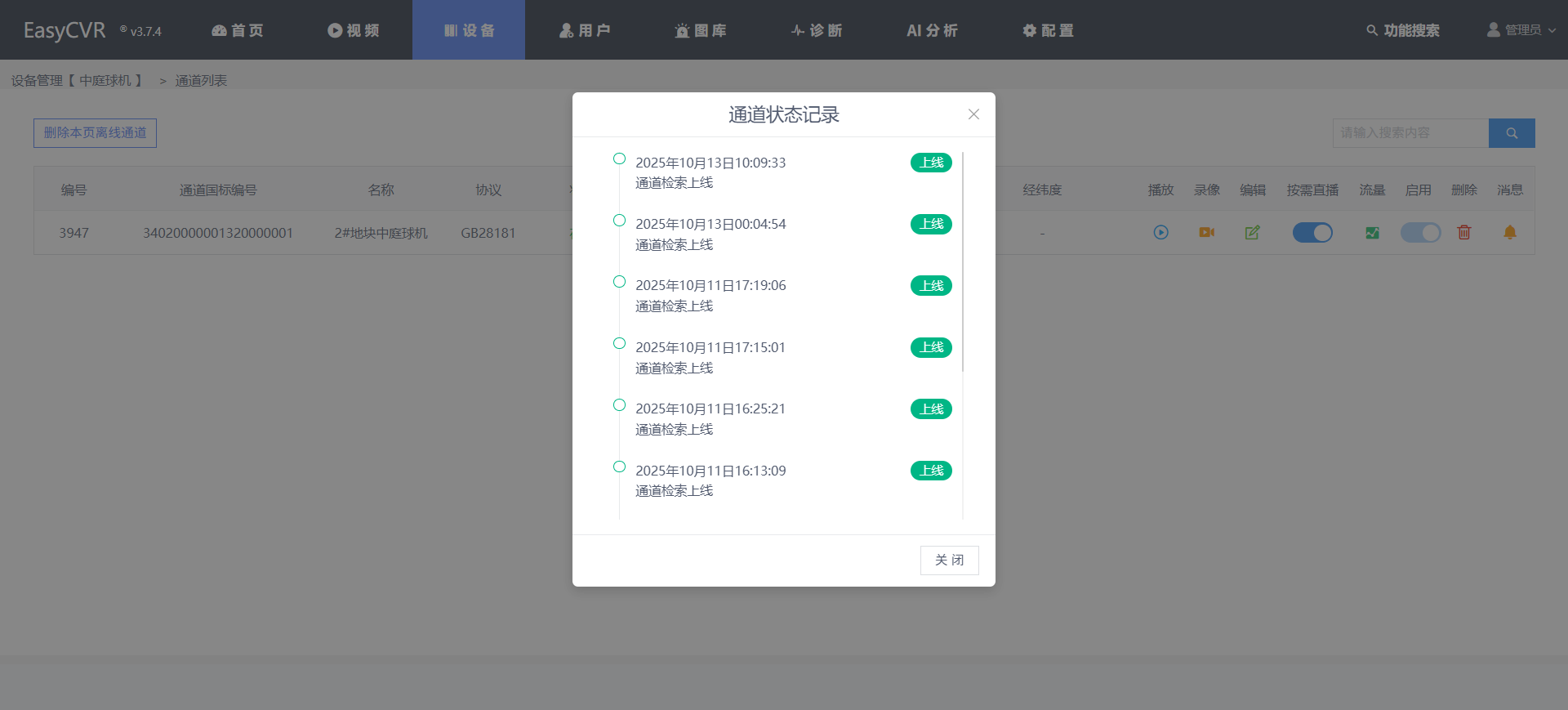Image resolution: width=1568 pixels, height=710 pixels.
Task: Open the orange bell message icon
Action: 1510,233
